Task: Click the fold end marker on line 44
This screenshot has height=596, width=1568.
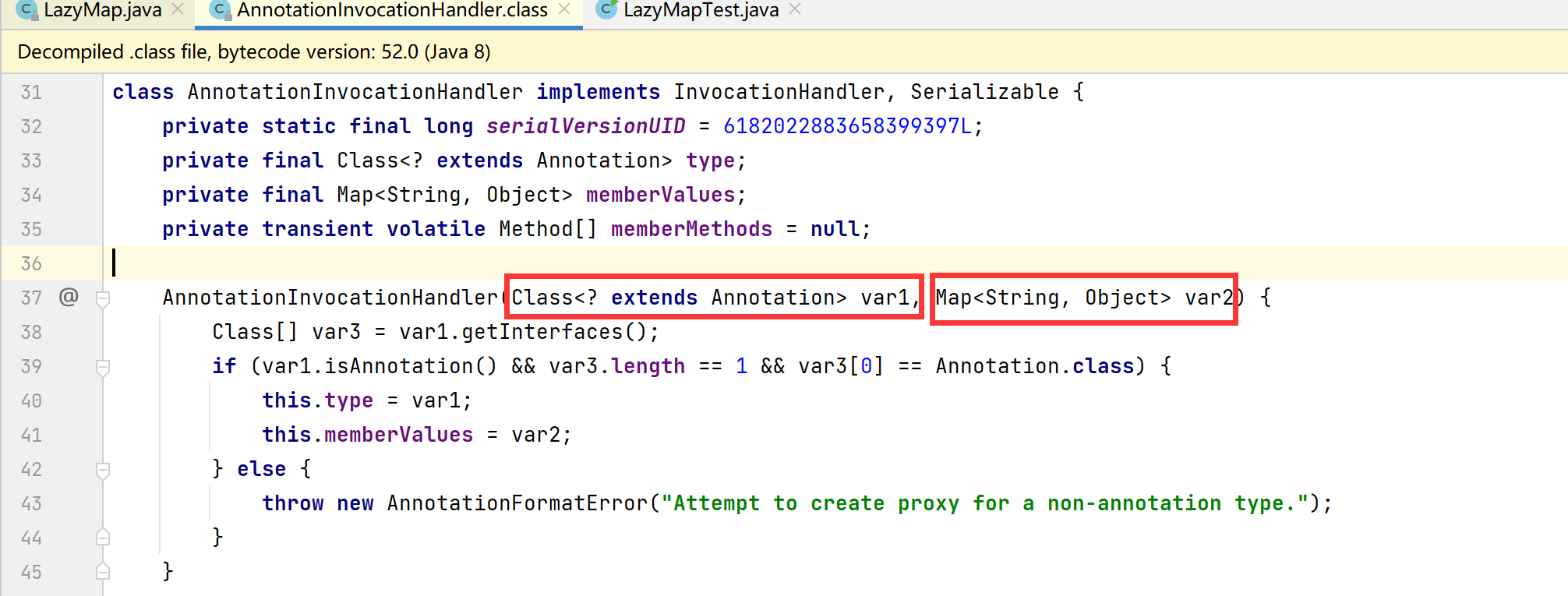Action: (x=103, y=537)
